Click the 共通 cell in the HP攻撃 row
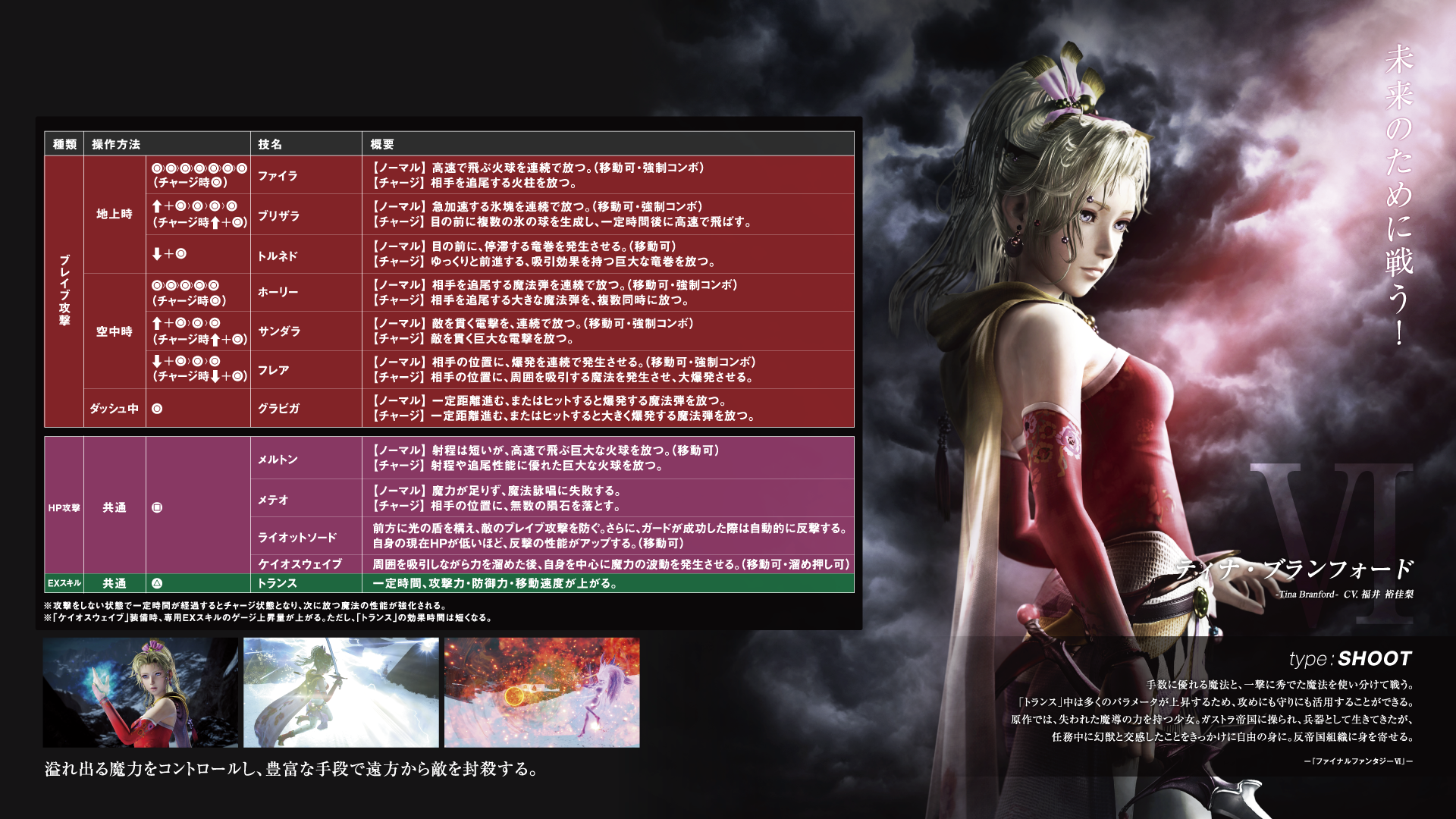This screenshot has width=1456, height=819. tap(115, 507)
